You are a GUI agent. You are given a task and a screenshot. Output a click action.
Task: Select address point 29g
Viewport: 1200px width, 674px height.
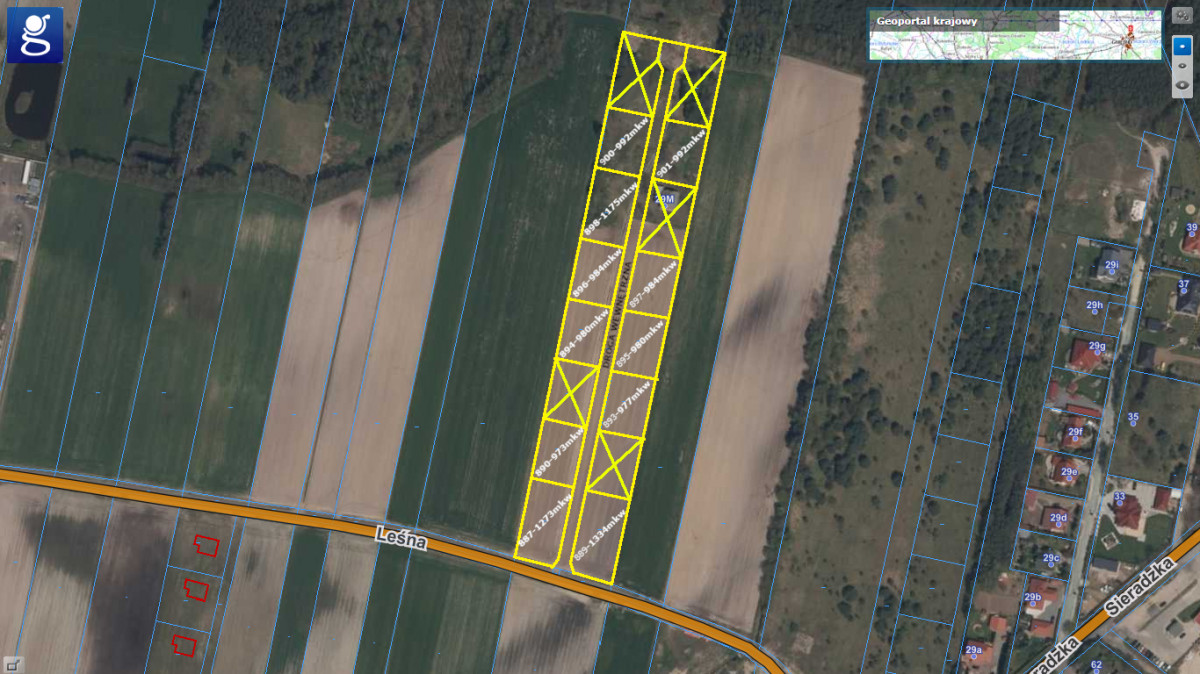pyautogui.click(x=1097, y=347)
